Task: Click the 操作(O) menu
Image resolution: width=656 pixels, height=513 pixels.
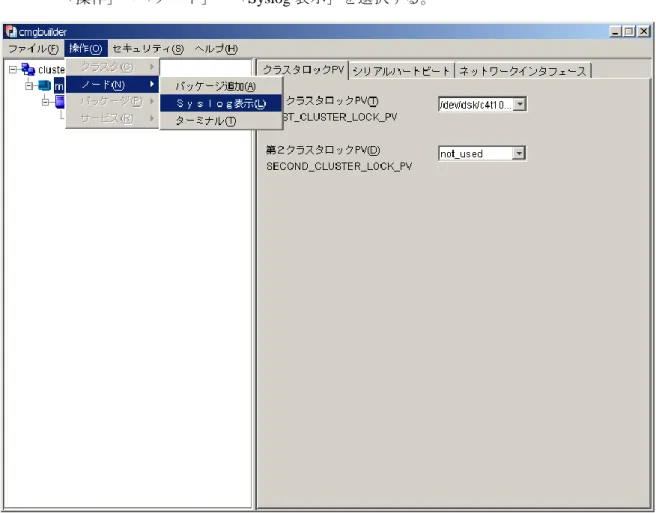Action: [86, 49]
